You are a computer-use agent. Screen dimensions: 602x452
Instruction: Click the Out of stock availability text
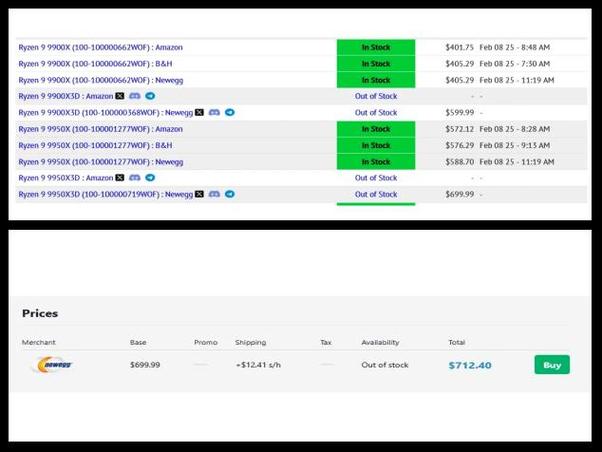click(x=385, y=365)
